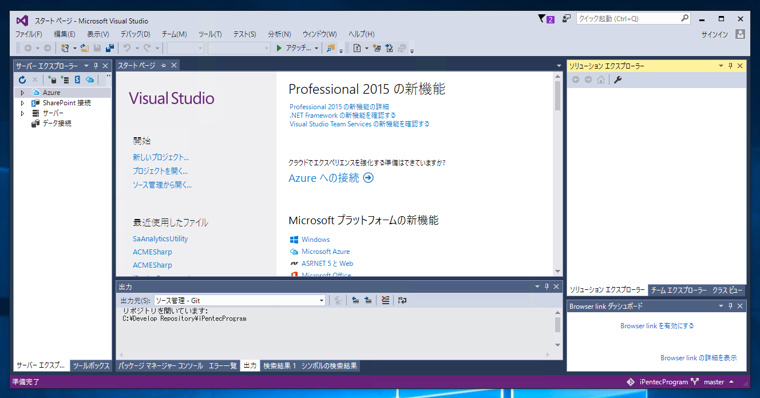Pin the Server Explorer panel
The height and width of the screenshot is (398, 760).
96,66
